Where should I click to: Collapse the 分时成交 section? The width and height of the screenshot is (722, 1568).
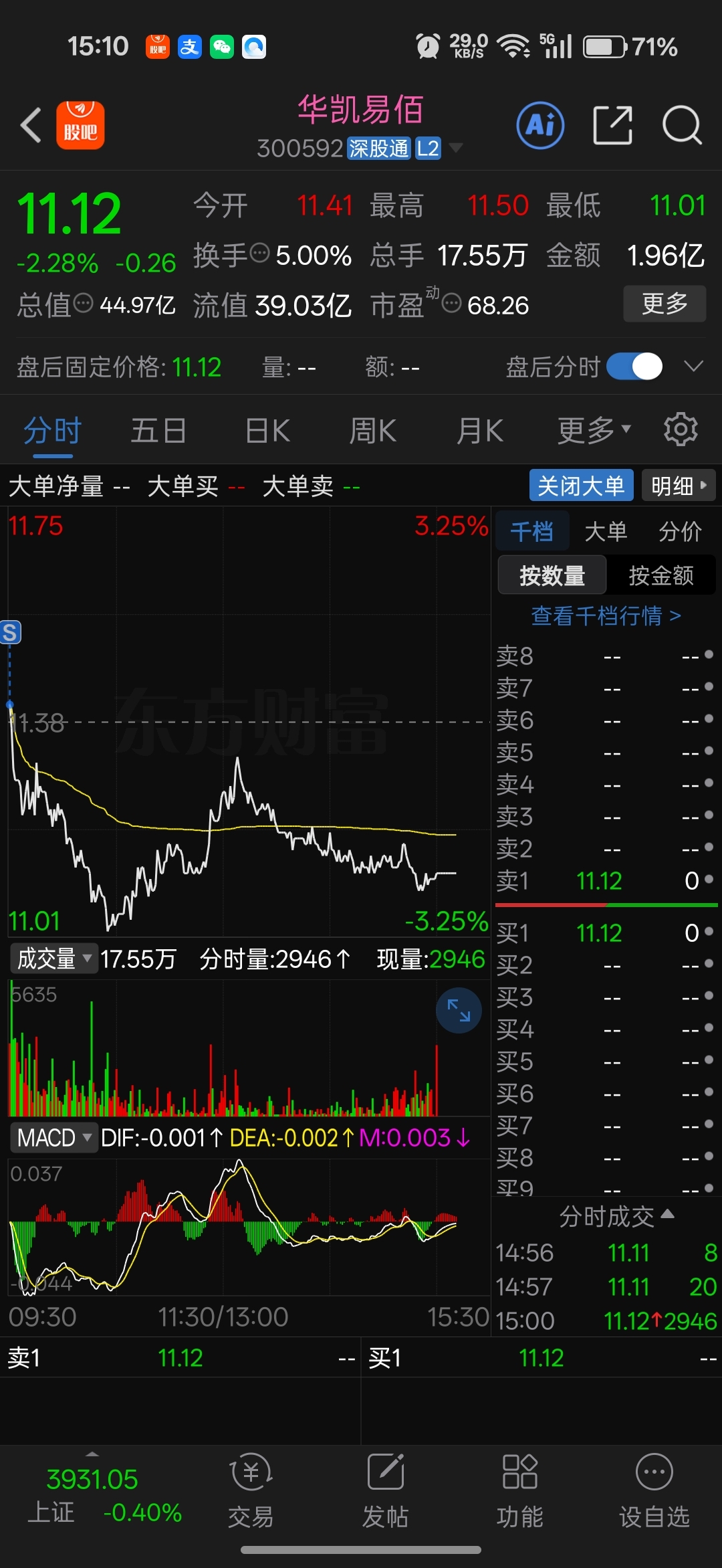(616, 1216)
